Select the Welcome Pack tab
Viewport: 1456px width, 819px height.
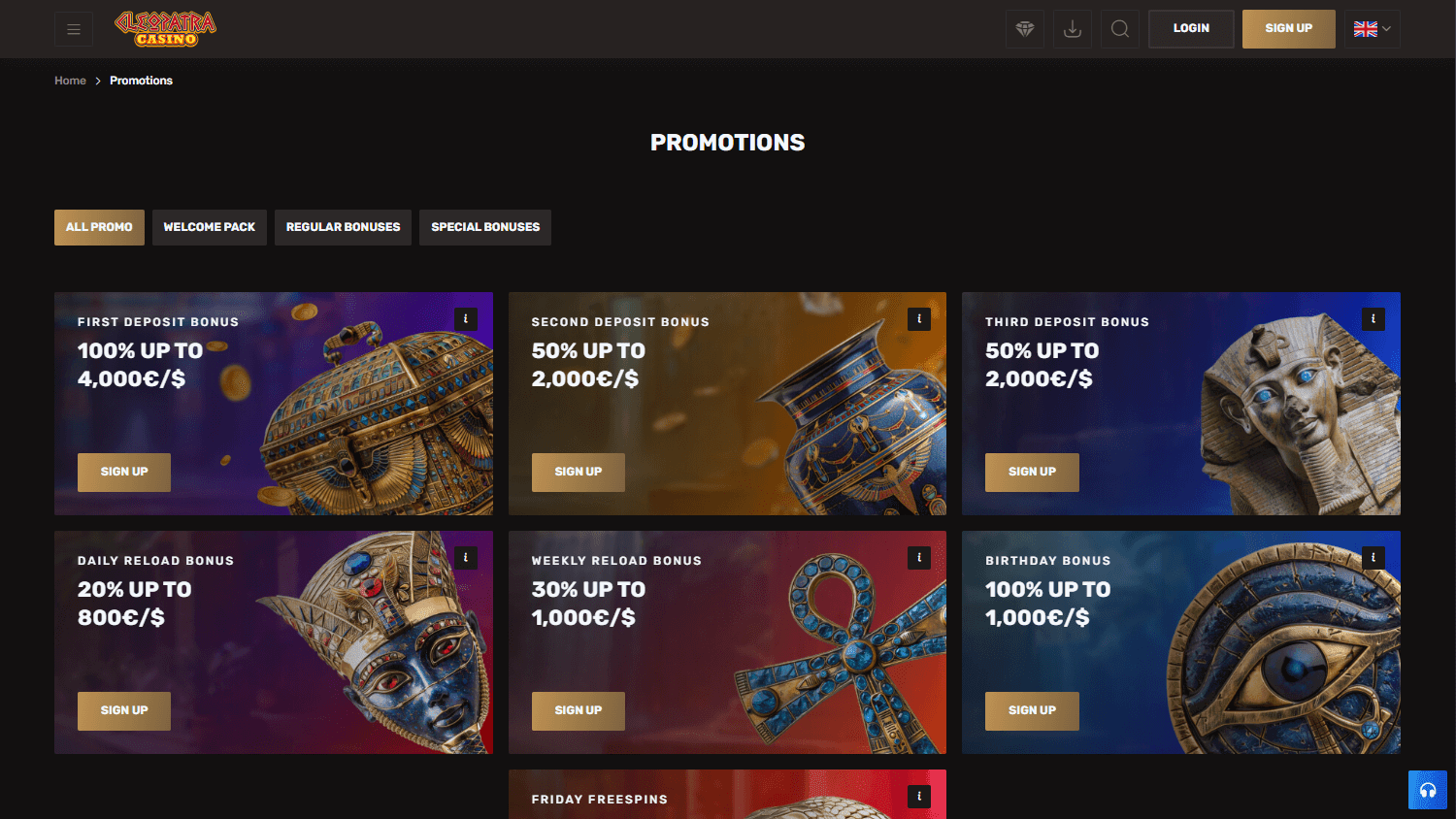(x=210, y=227)
